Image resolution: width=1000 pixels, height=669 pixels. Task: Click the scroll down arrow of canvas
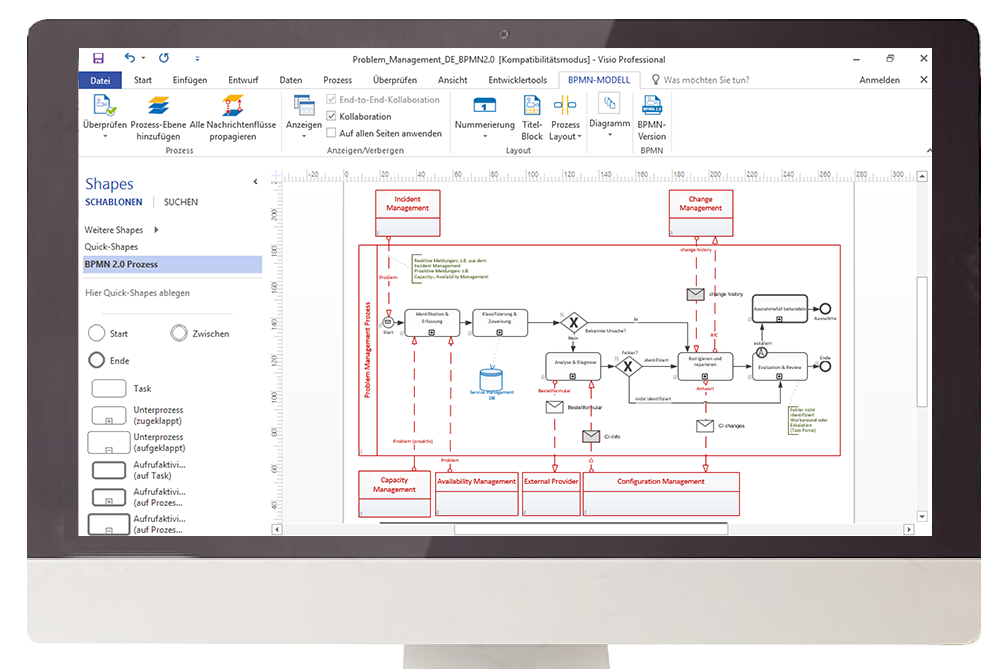[922, 516]
